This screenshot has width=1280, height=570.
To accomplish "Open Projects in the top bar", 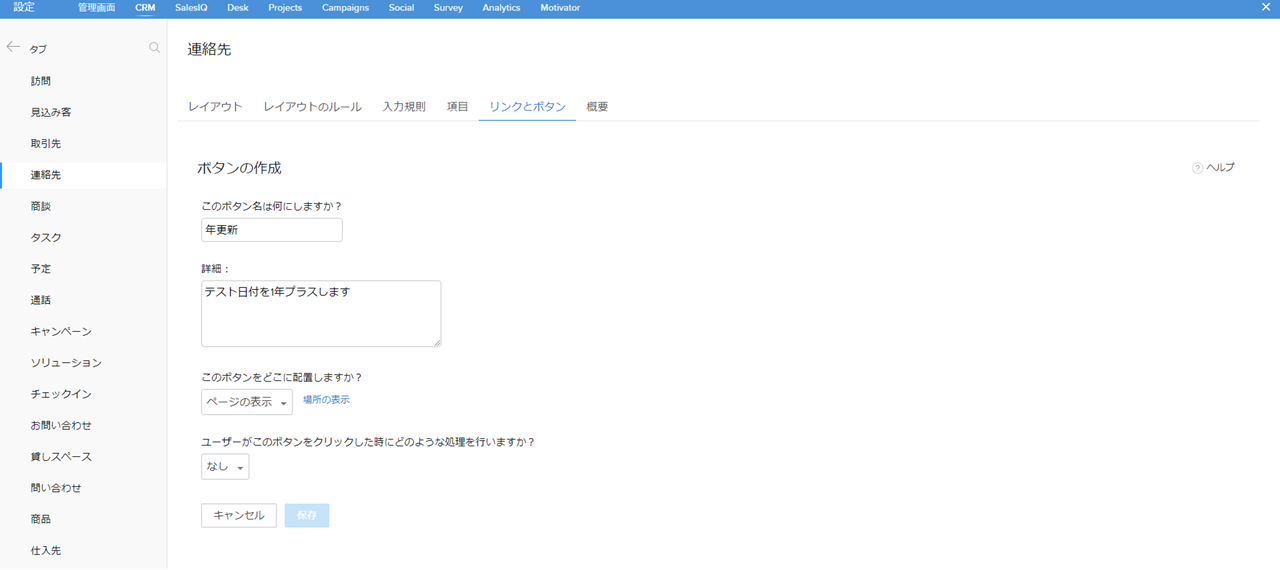I will coord(285,7).
